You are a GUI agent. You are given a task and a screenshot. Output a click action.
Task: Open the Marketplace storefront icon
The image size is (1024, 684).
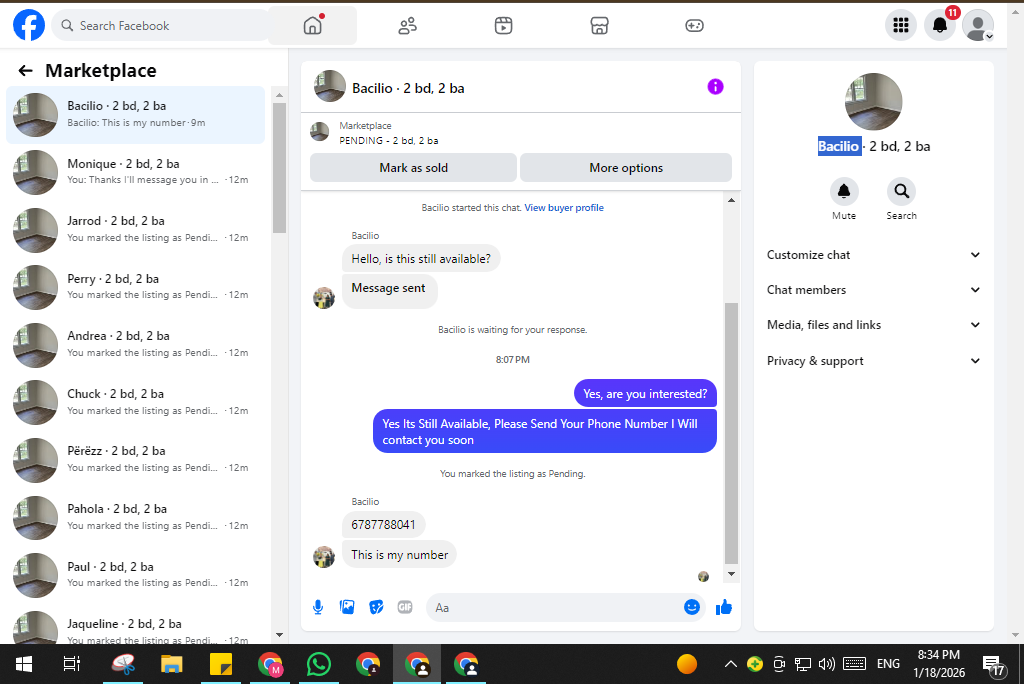tap(599, 25)
